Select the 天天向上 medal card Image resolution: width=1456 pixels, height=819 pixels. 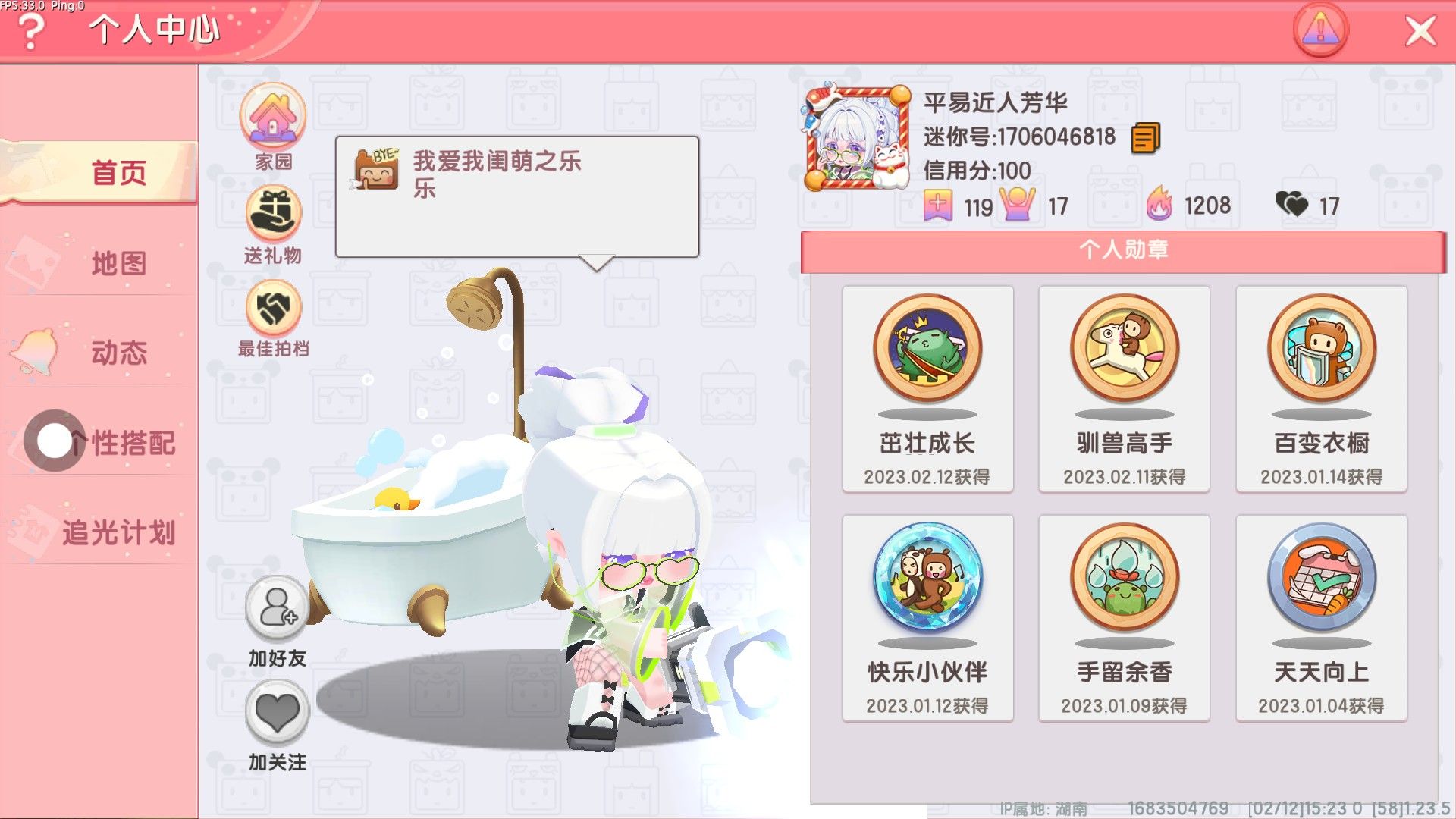(1322, 618)
